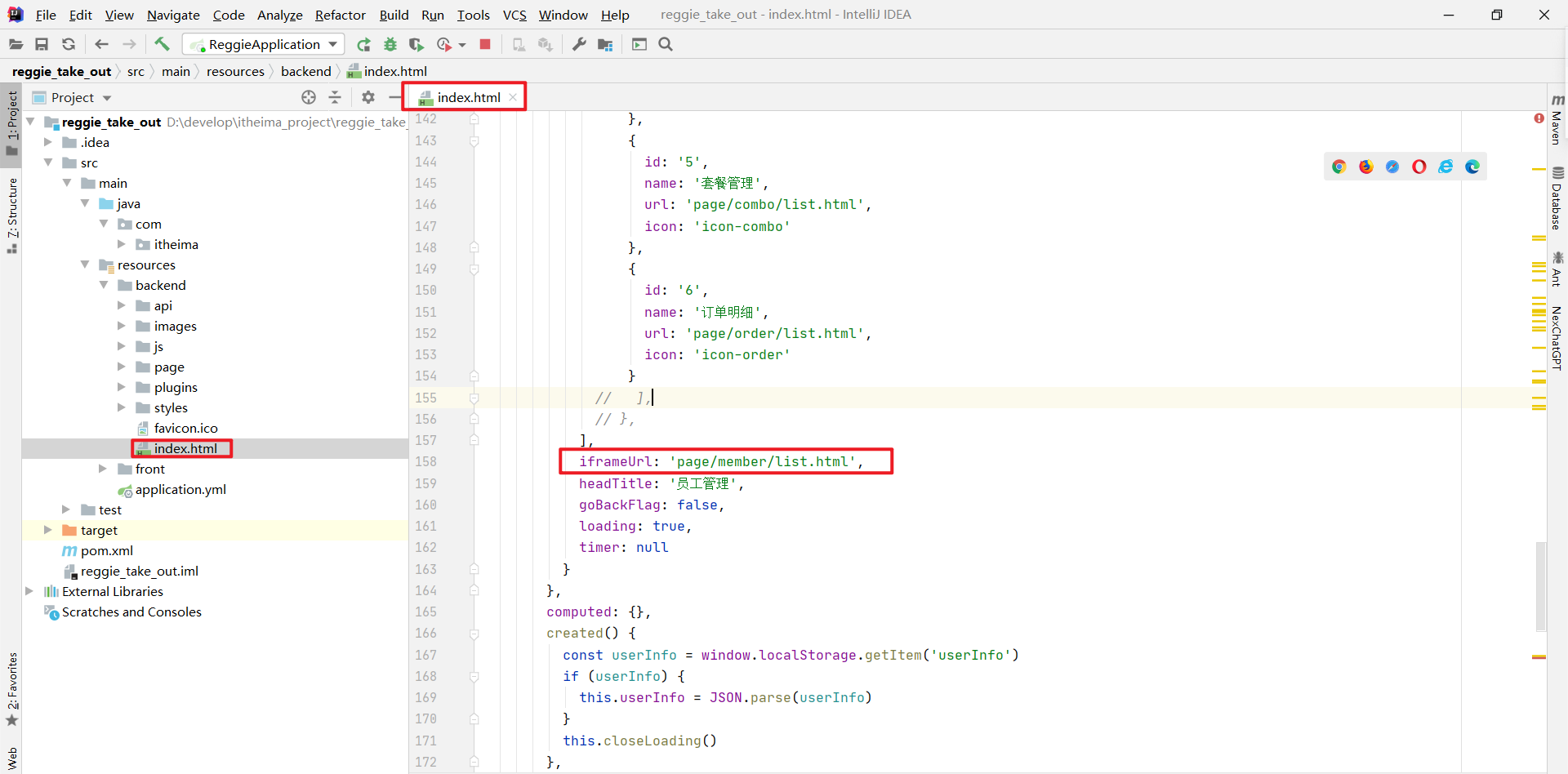The width and height of the screenshot is (1568, 774).
Task: Open Project panel gear settings
Action: [x=368, y=97]
